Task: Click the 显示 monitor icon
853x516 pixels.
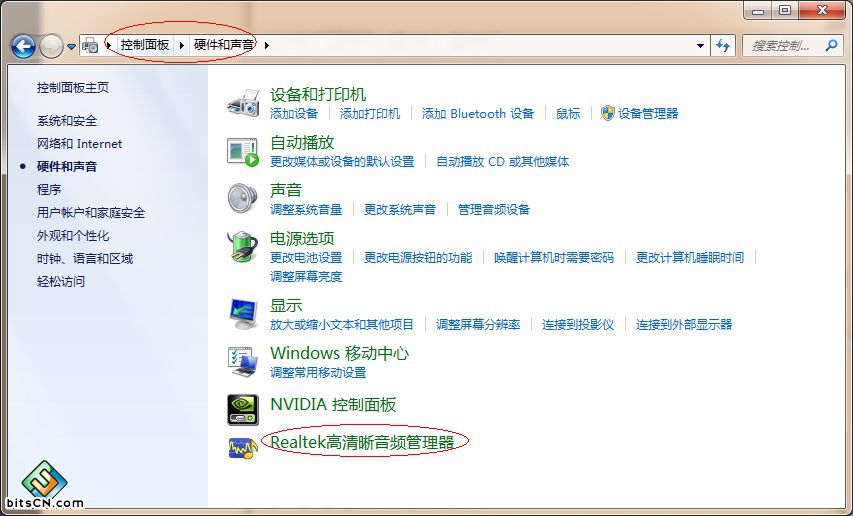Action: [x=243, y=314]
